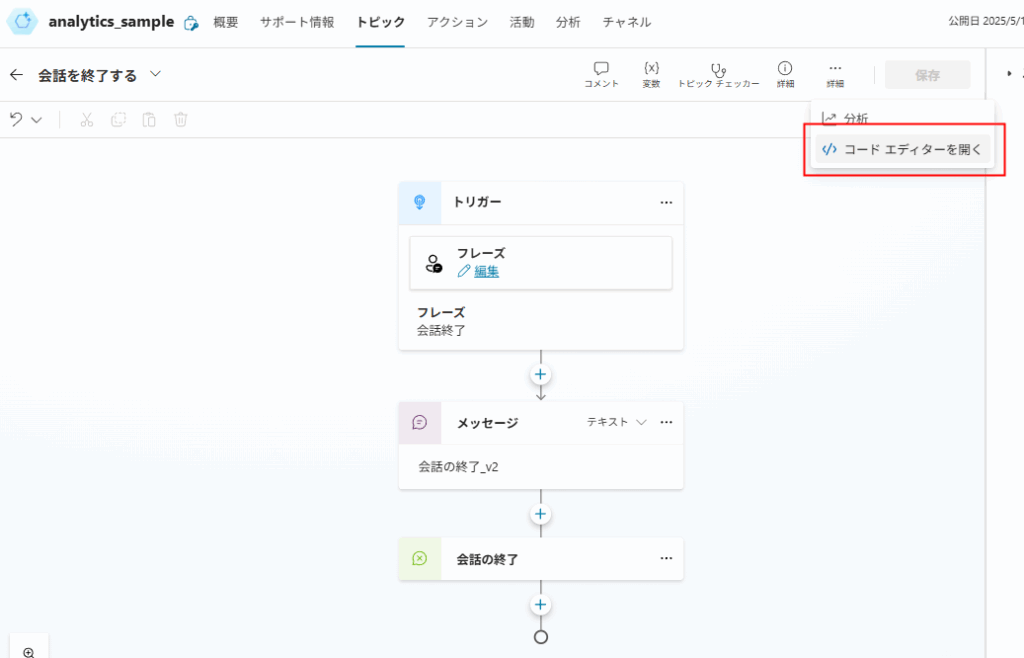Switch to the アクション tab
The width and height of the screenshot is (1024, 658).
click(457, 22)
